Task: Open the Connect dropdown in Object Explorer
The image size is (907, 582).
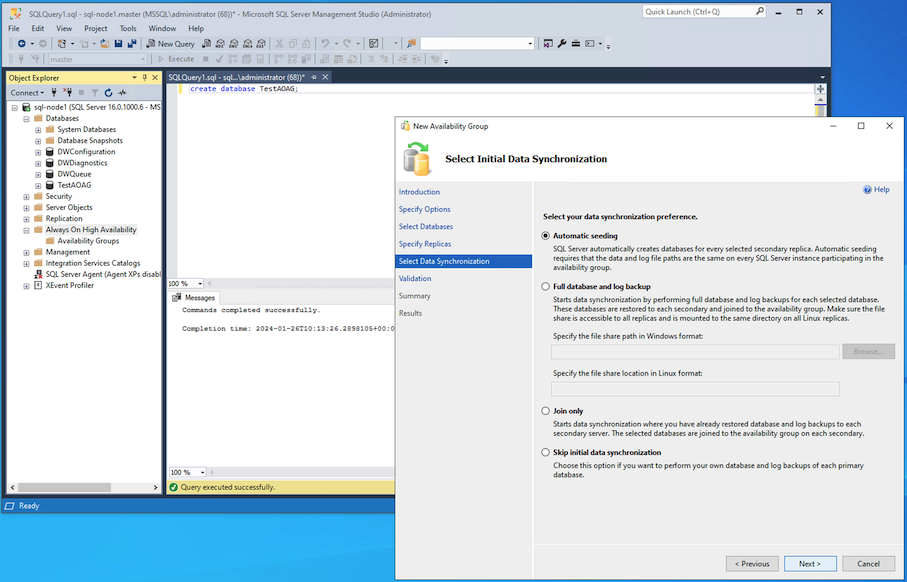Action: [27, 93]
